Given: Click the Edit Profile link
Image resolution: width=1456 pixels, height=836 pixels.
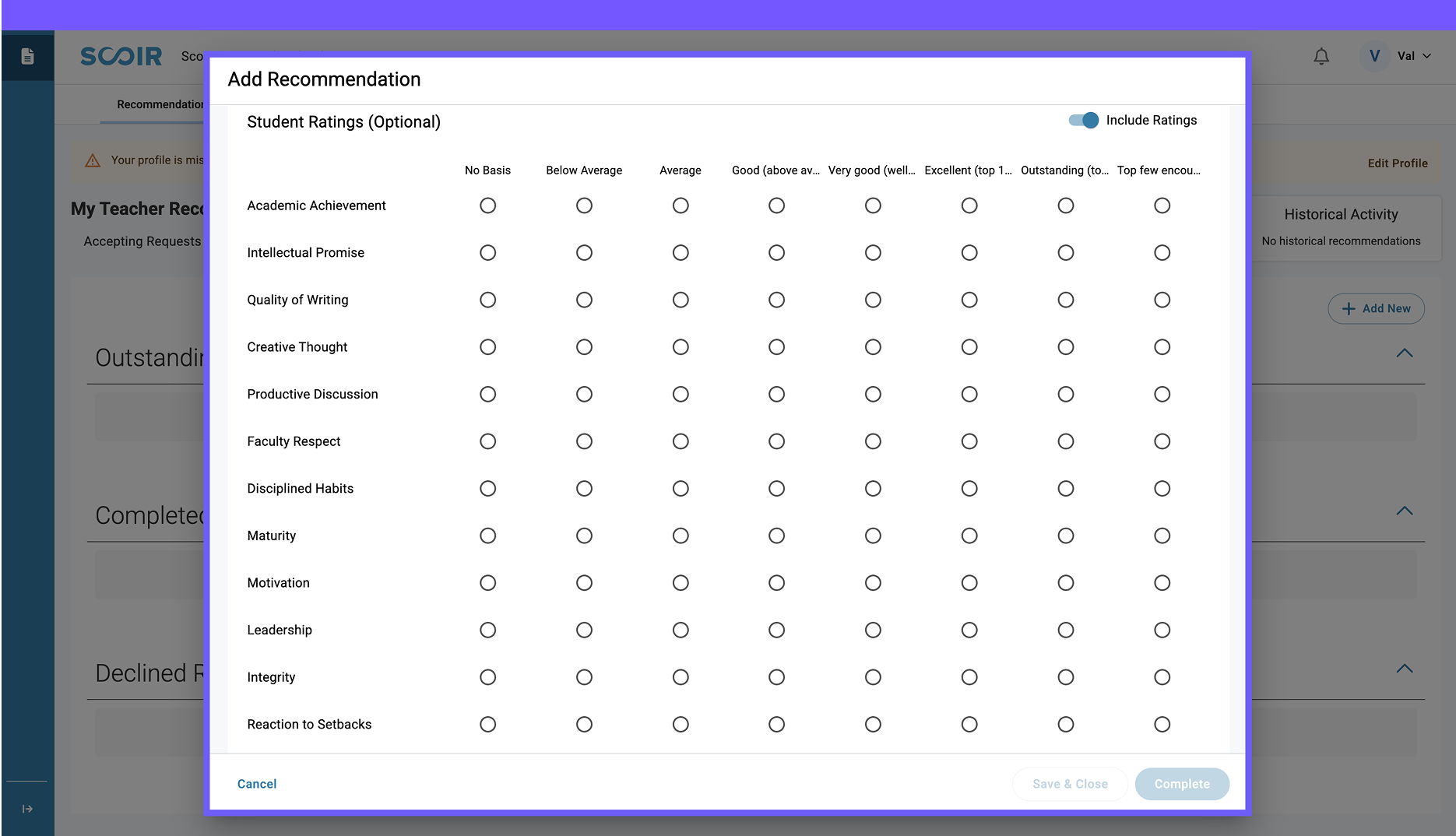Looking at the screenshot, I should (x=1398, y=163).
